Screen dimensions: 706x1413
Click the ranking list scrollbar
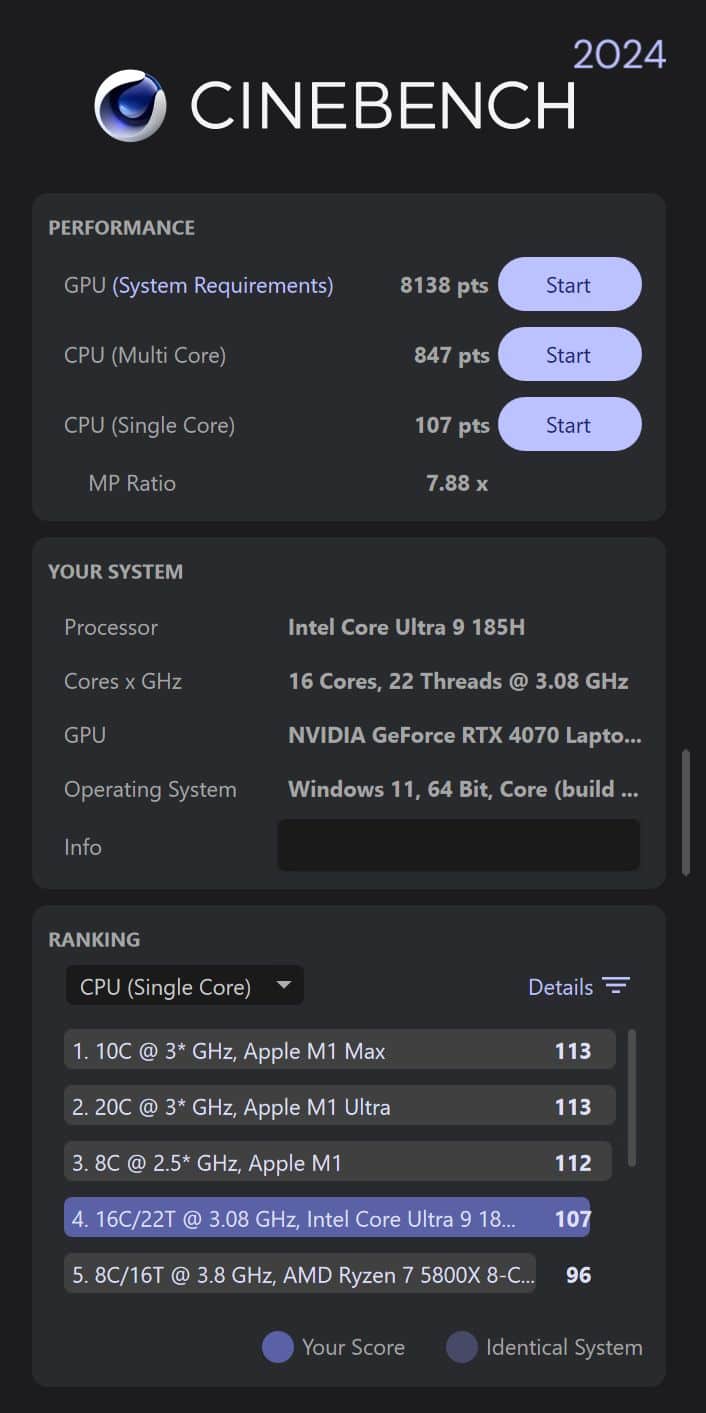click(631, 1098)
